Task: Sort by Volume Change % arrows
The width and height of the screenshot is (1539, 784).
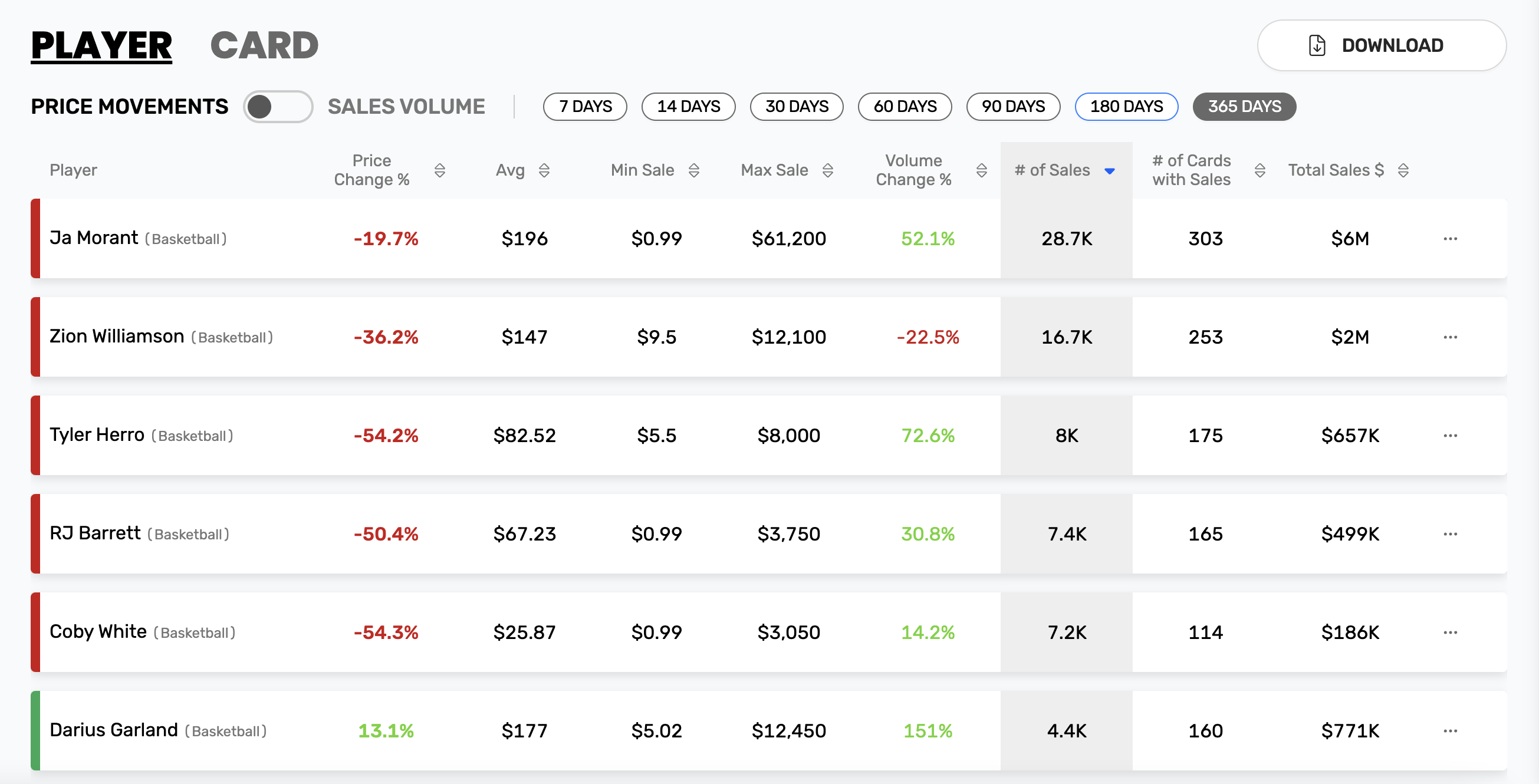Action: [x=982, y=171]
